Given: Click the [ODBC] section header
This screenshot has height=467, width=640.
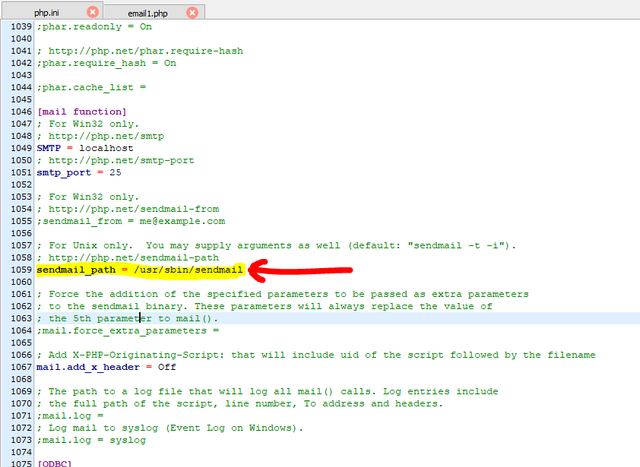Looking at the screenshot, I should [54, 463].
